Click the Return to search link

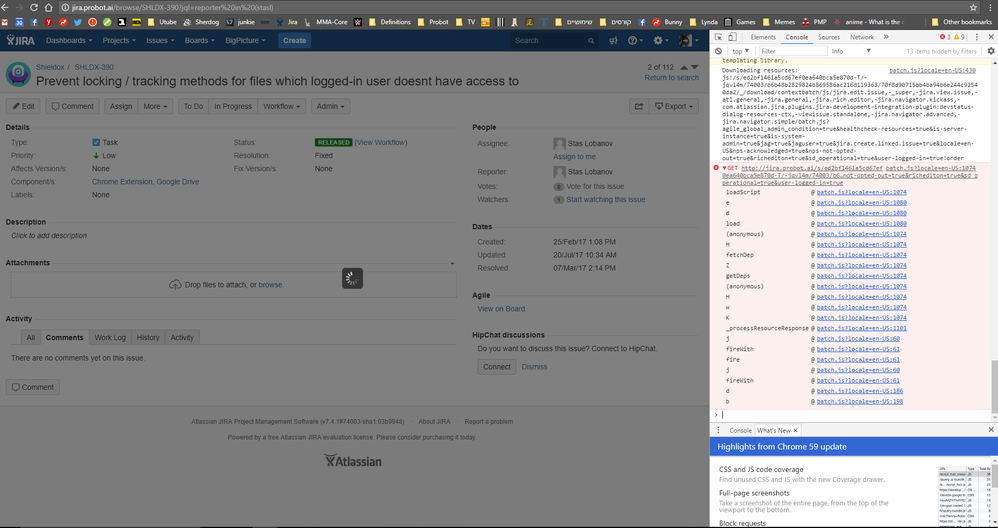[671, 78]
